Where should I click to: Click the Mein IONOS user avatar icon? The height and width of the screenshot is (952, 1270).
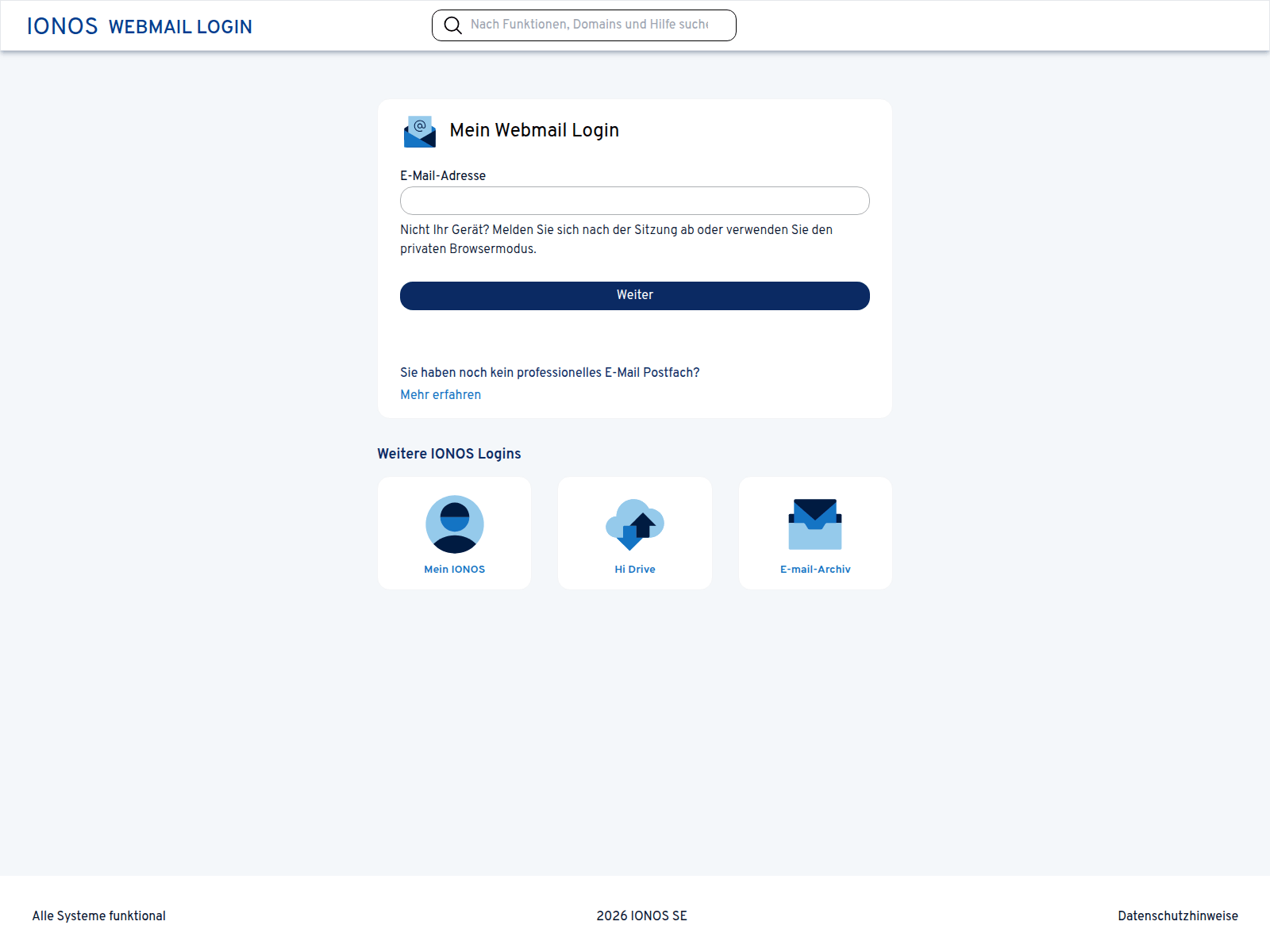coord(455,524)
